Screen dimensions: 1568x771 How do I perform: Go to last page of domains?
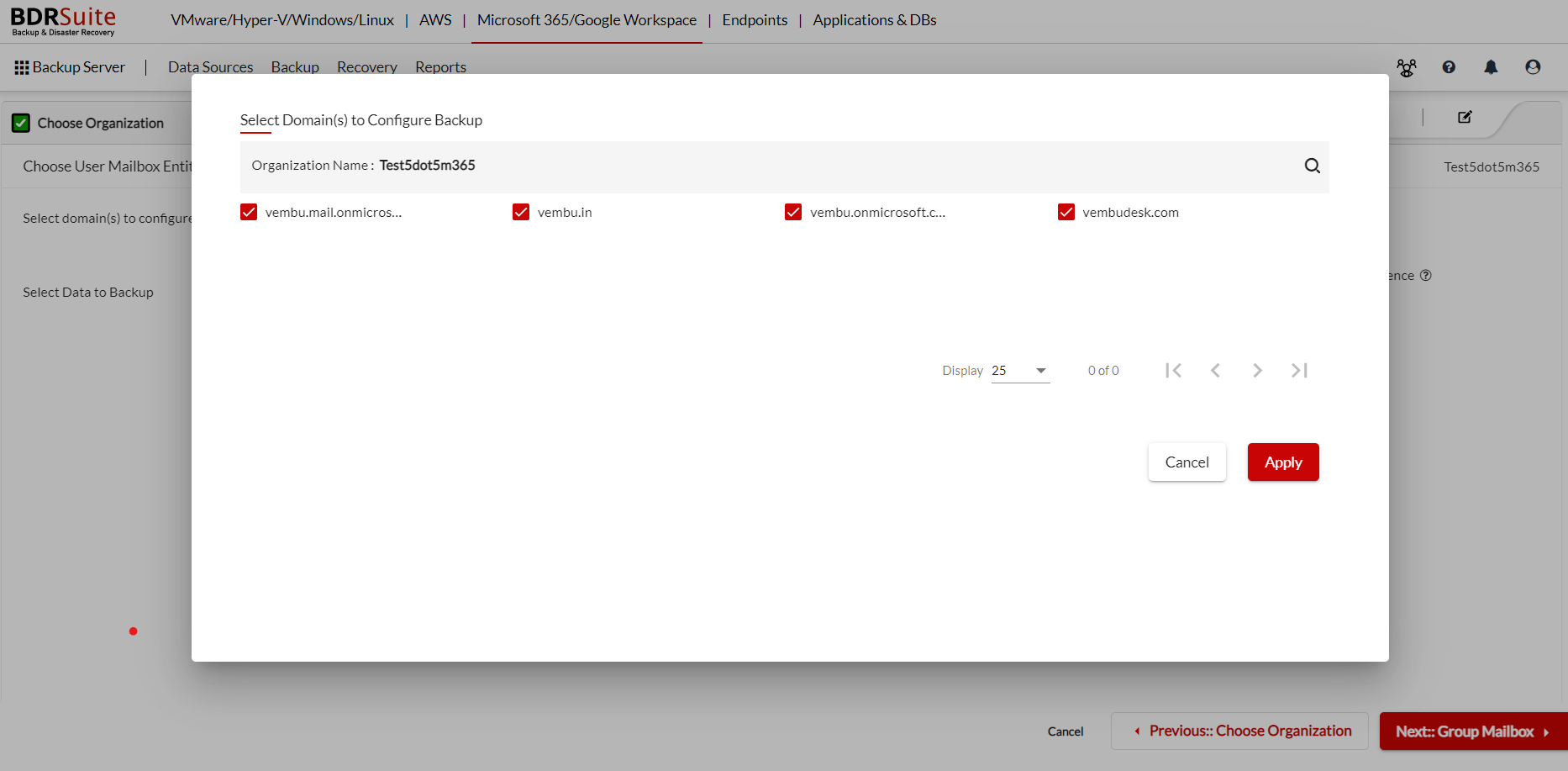click(x=1299, y=370)
